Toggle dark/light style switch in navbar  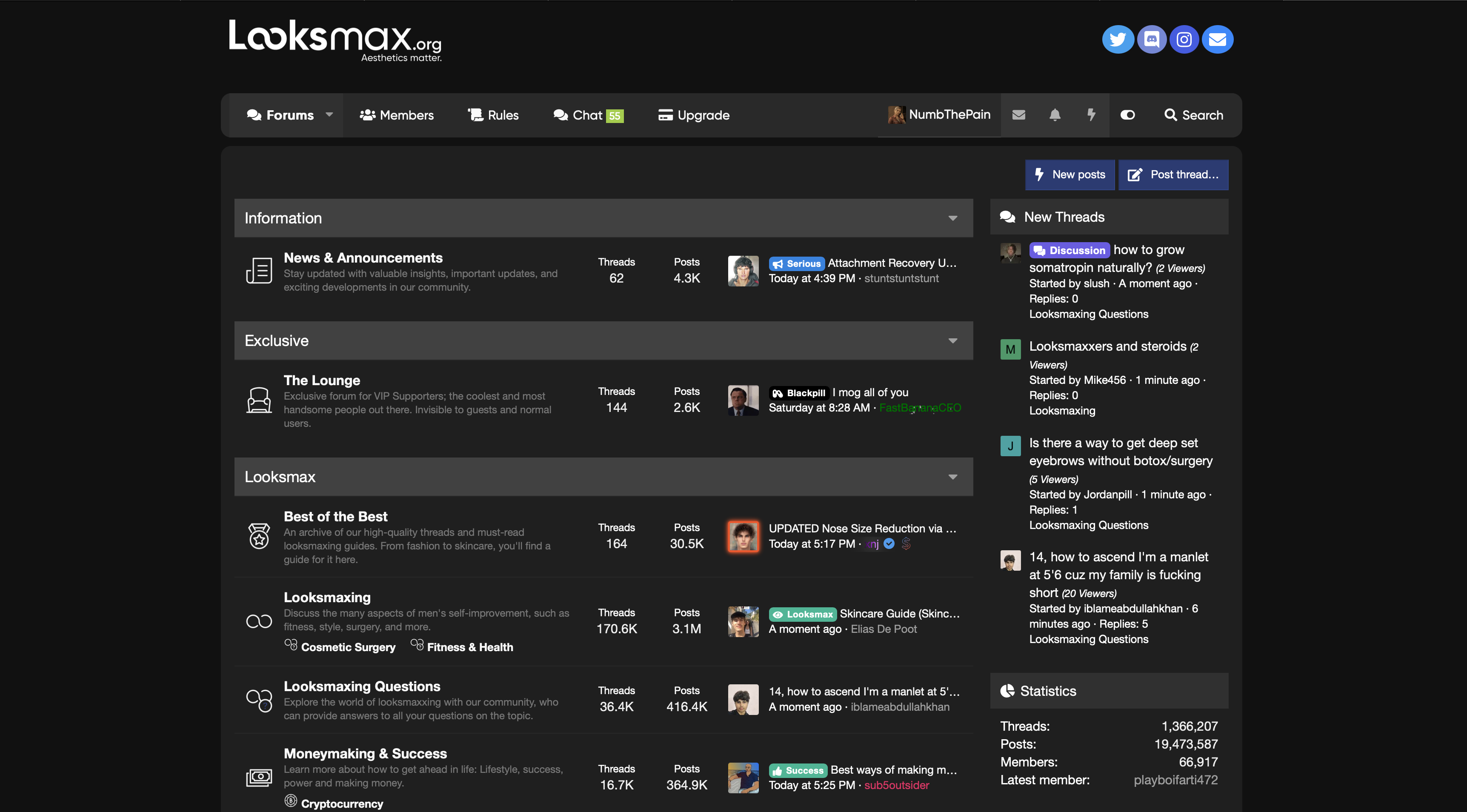pyautogui.click(x=1127, y=115)
